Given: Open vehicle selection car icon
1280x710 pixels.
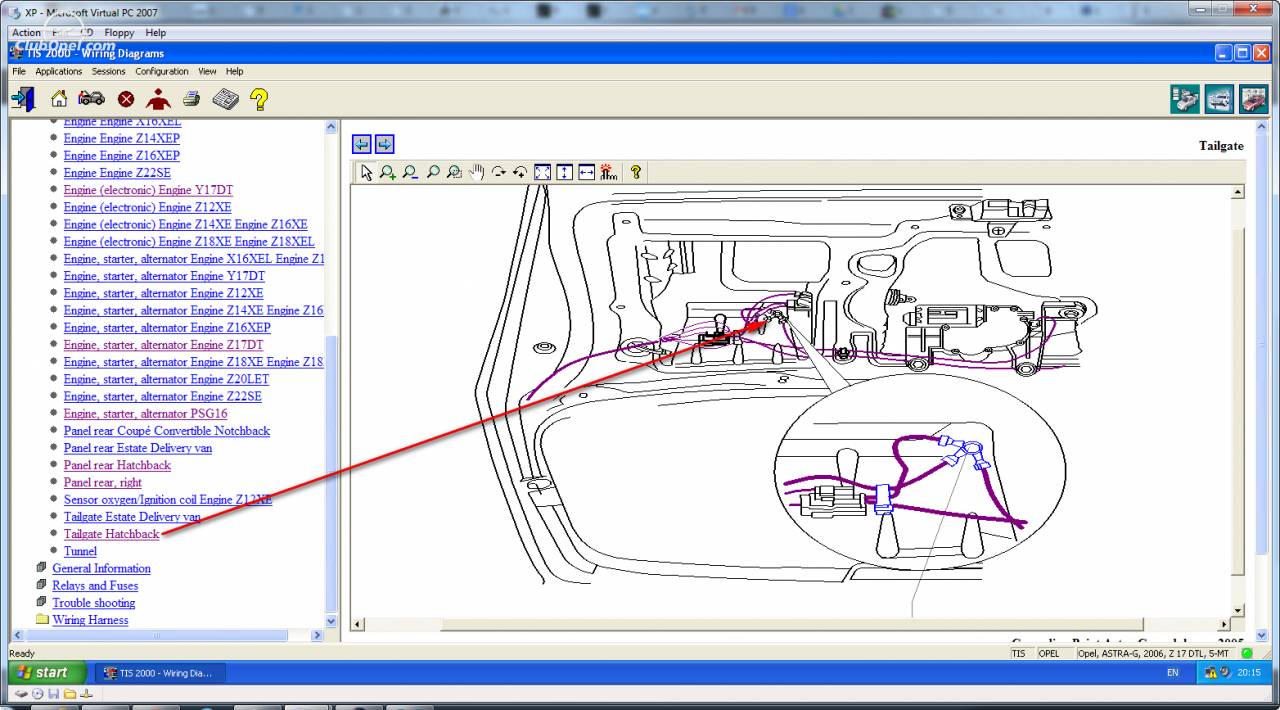Looking at the screenshot, I should point(91,98).
